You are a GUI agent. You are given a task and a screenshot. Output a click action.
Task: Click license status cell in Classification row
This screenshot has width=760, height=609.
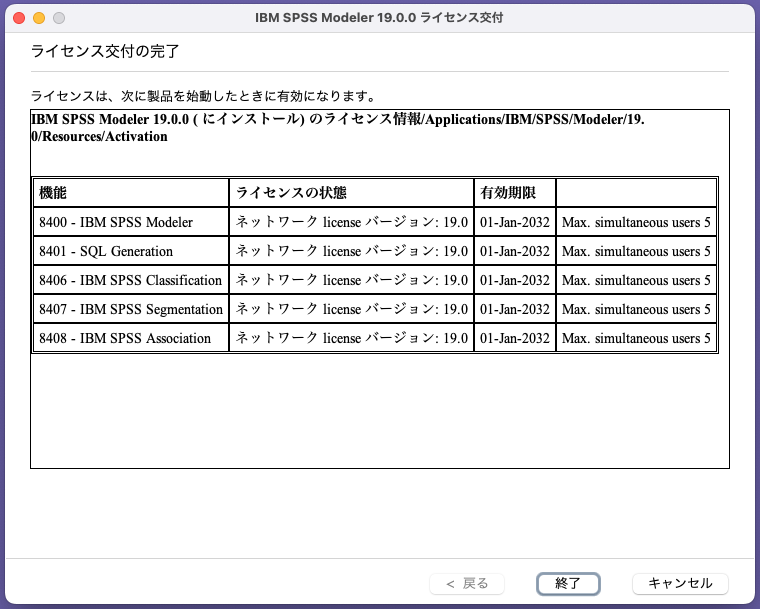351,280
